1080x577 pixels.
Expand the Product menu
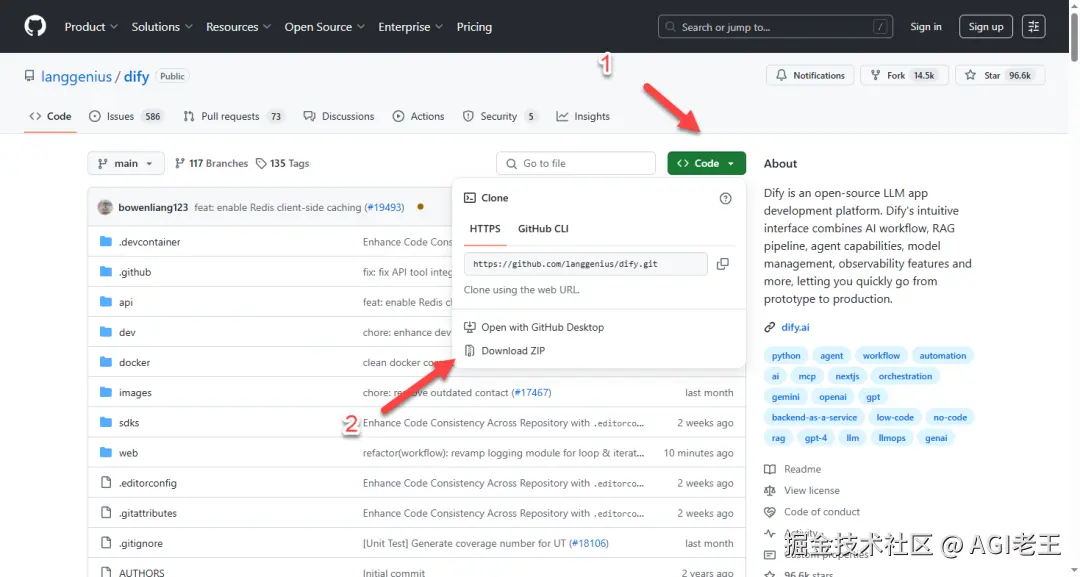91,27
